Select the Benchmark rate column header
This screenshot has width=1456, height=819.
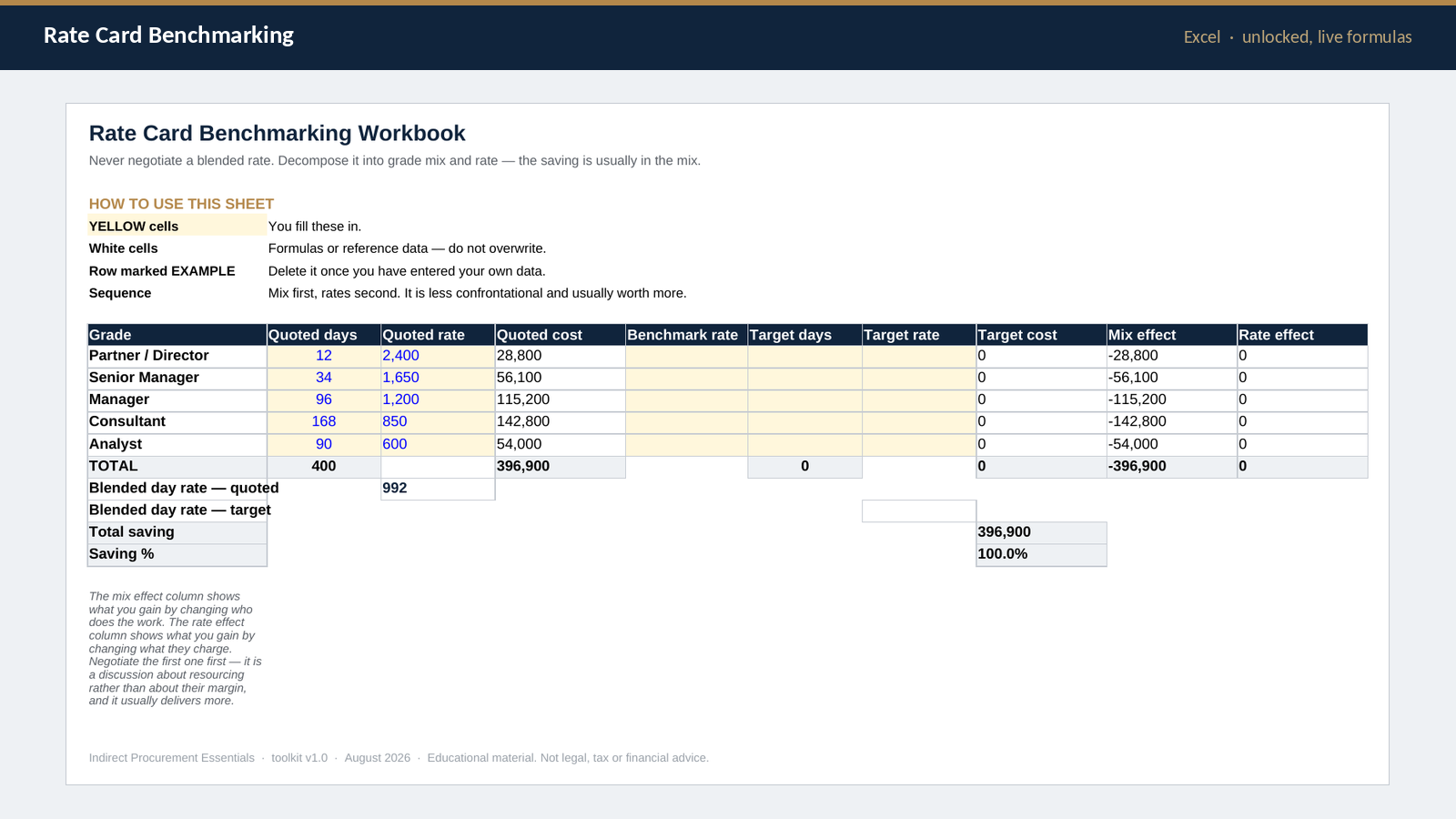[686, 335]
